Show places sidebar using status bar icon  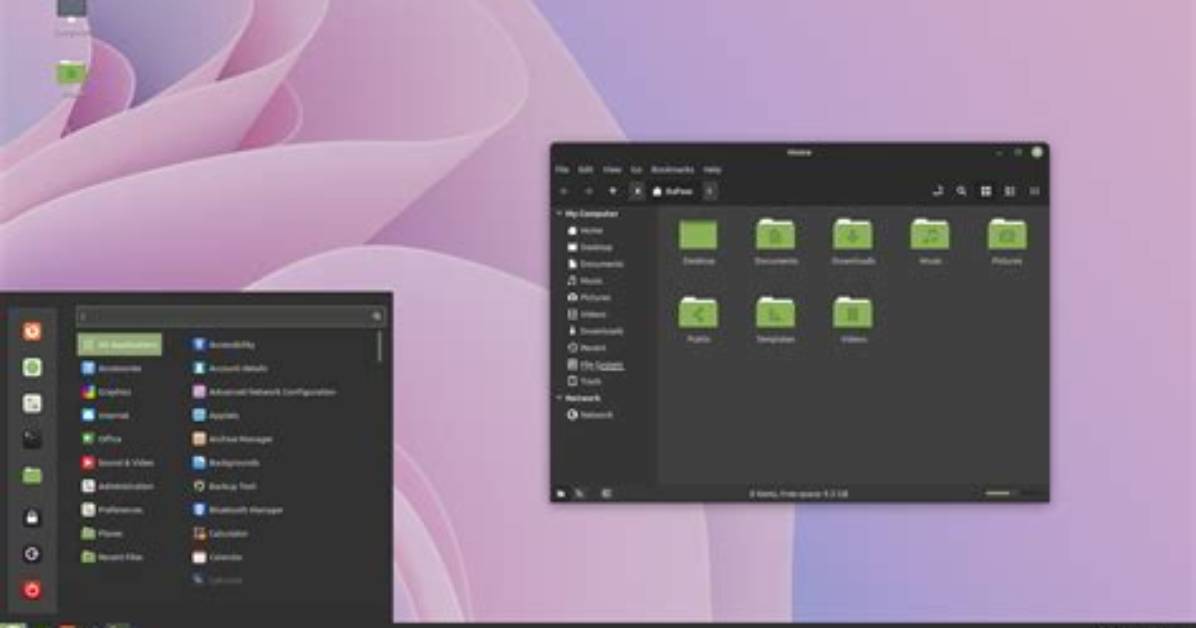click(x=561, y=494)
